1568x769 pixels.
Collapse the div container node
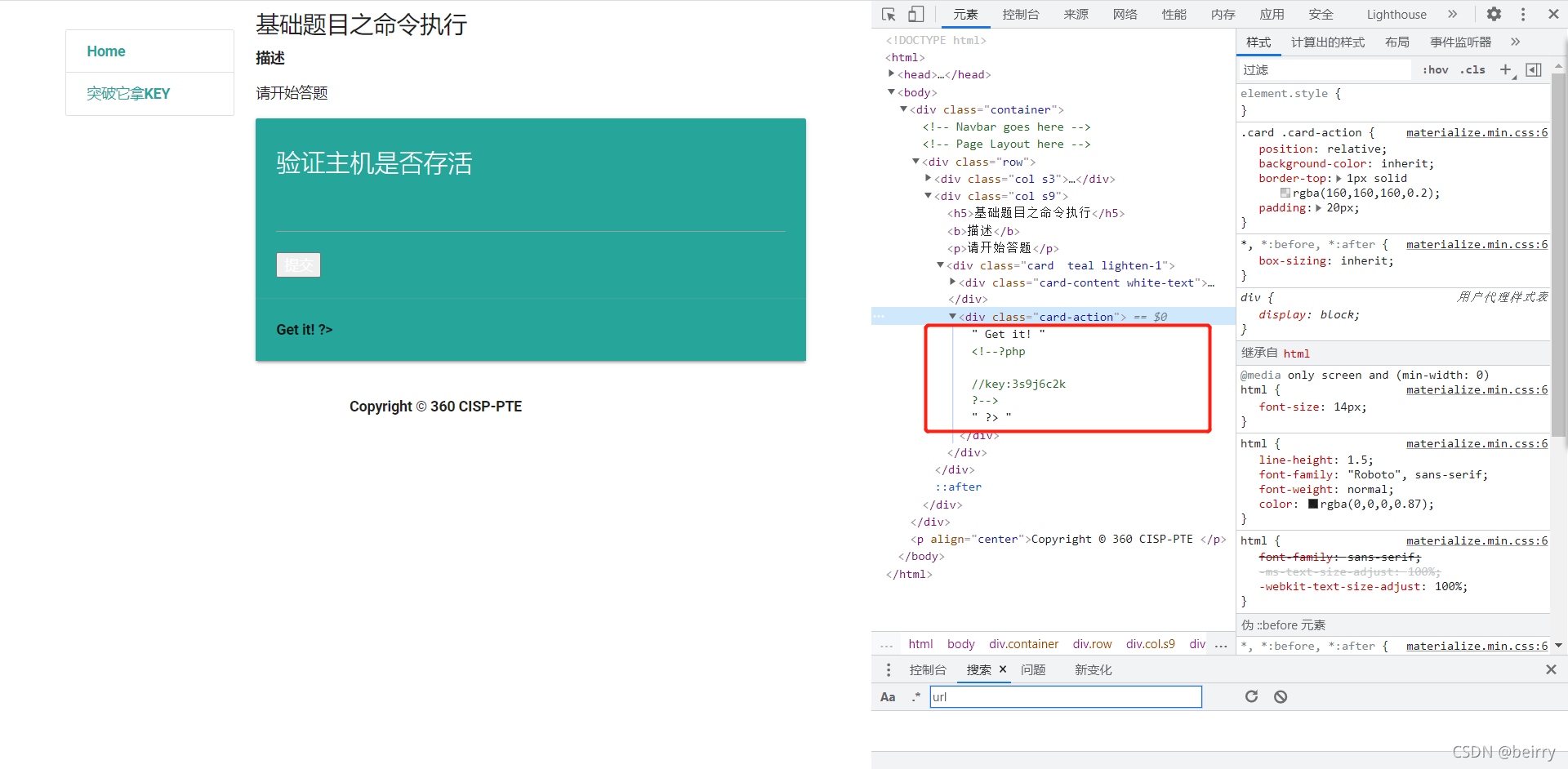coord(904,109)
